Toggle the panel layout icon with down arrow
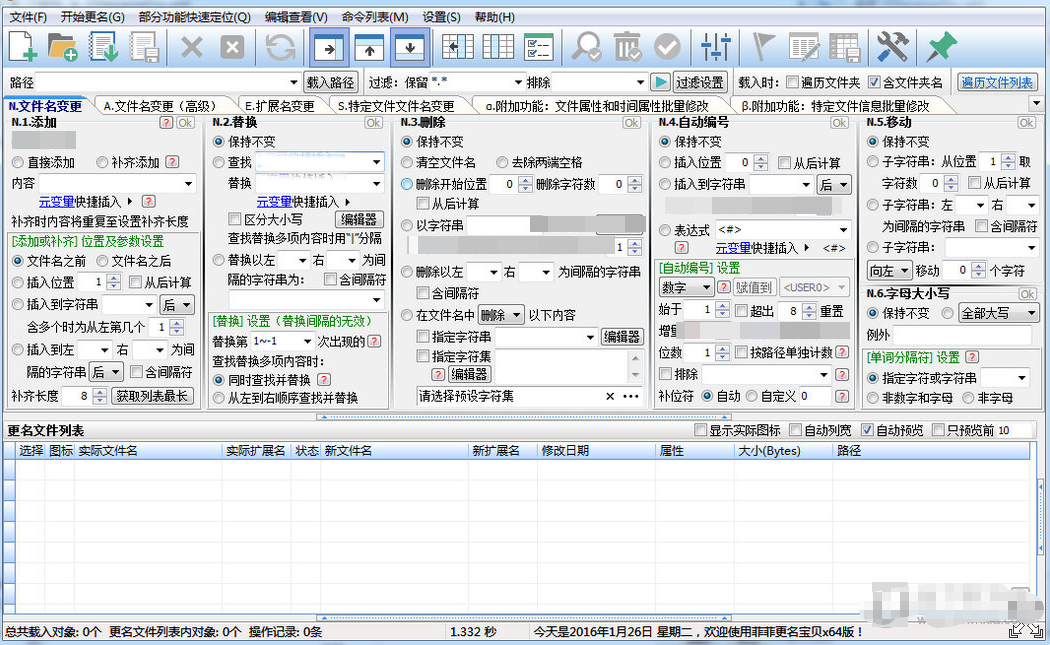The height and width of the screenshot is (645, 1050). click(x=410, y=48)
